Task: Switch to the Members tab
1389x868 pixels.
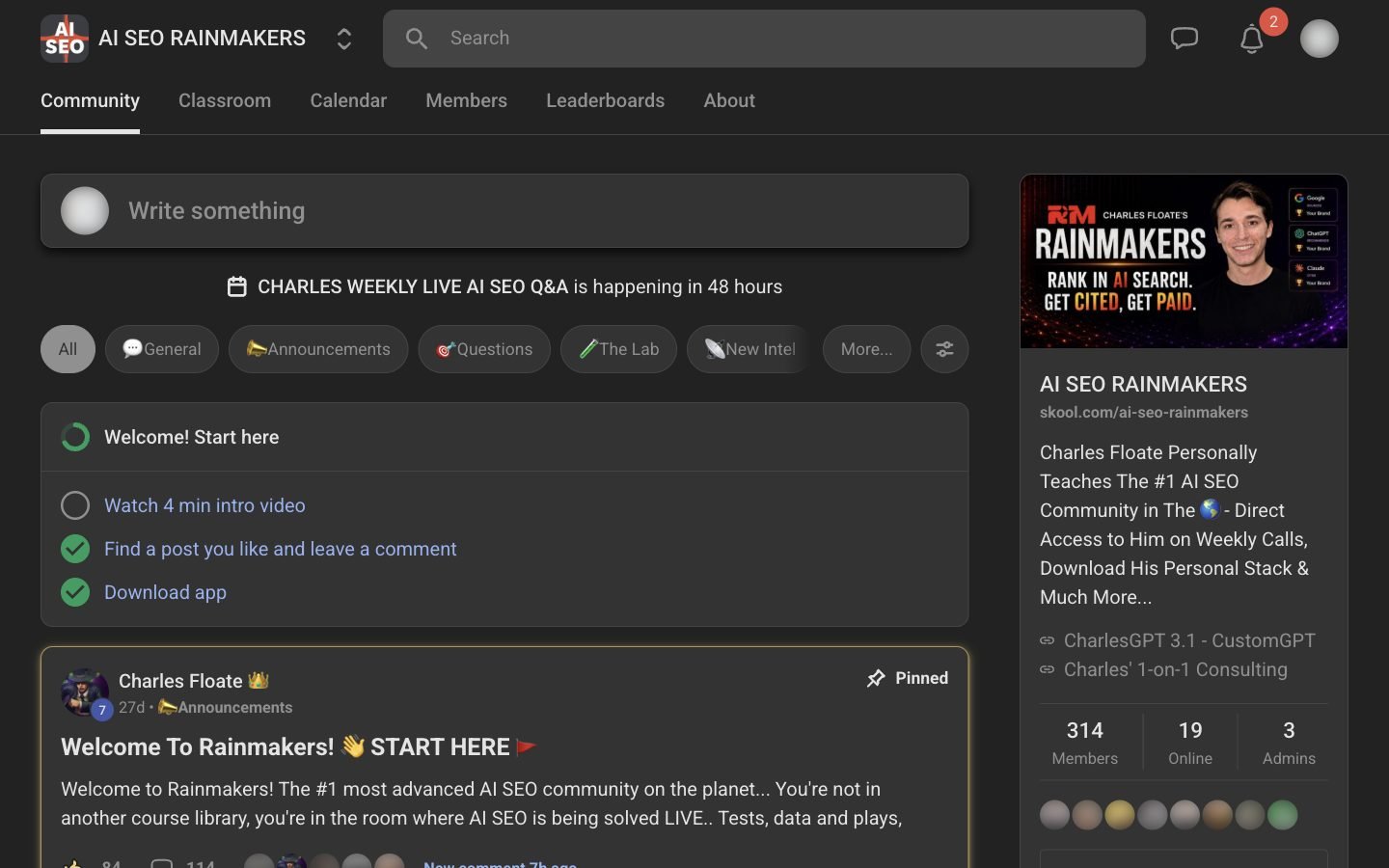Action: pos(467,100)
